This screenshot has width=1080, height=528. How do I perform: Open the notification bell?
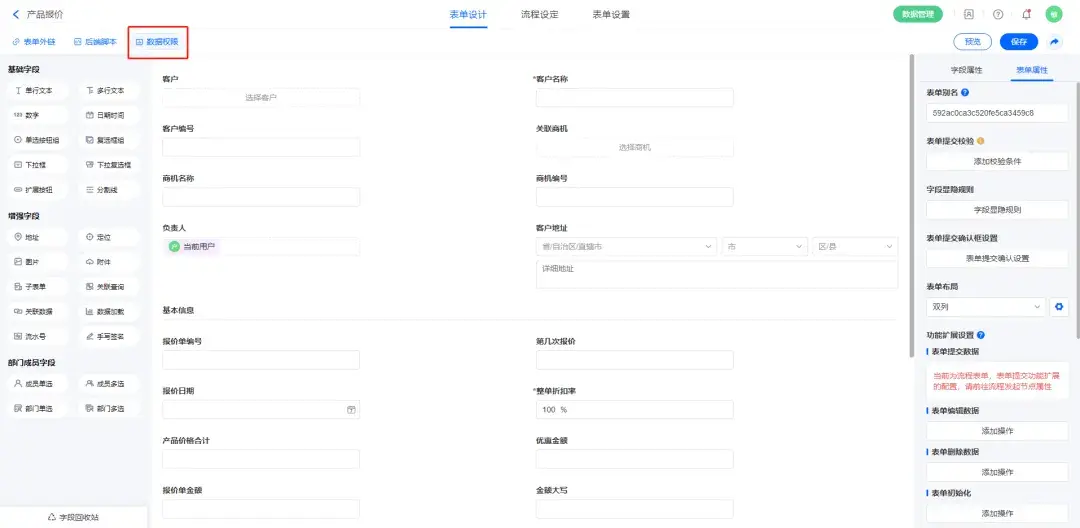1026,14
